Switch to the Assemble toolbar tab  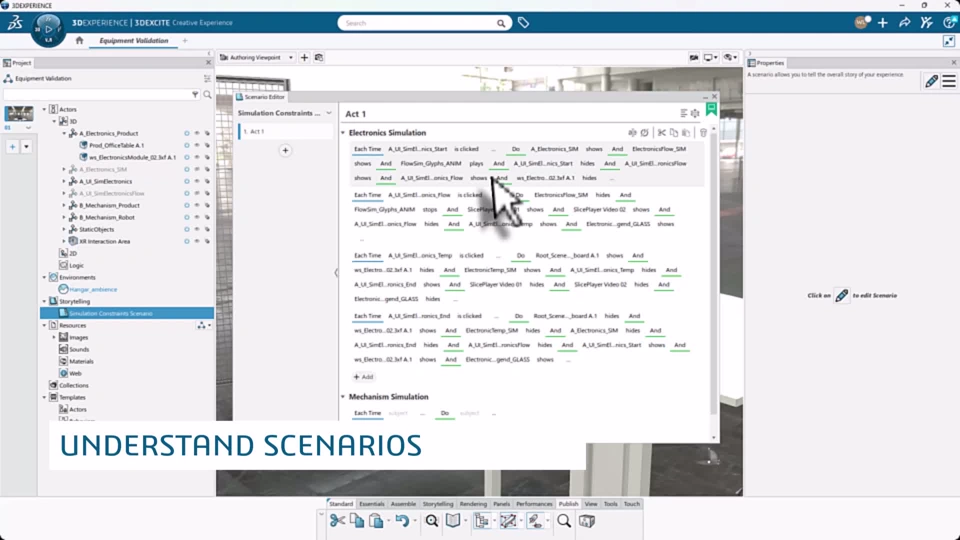pyautogui.click(x=403, y=504)
